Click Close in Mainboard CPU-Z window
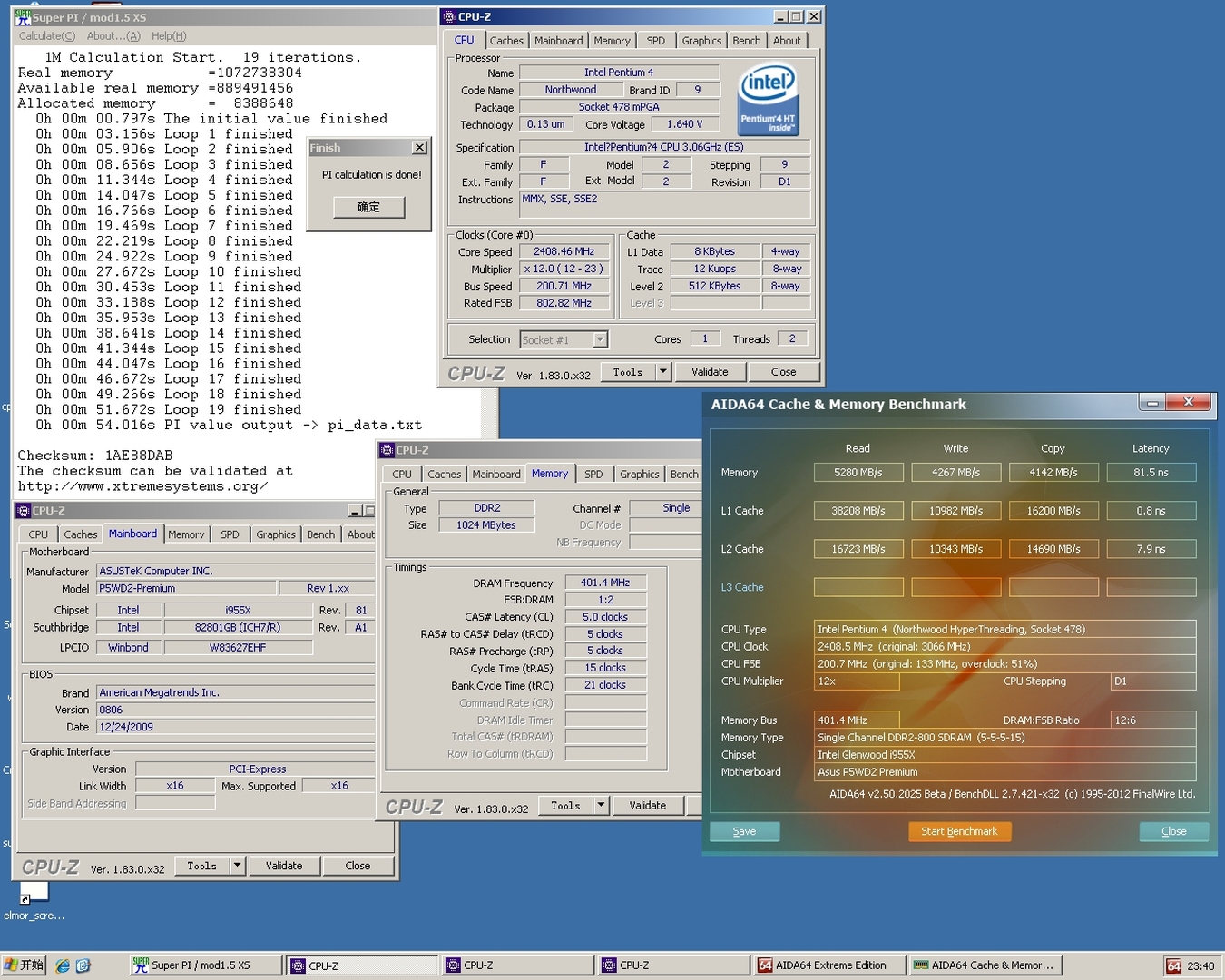The width and height of the screenshot is (1225, 980). tap(358, 867)
